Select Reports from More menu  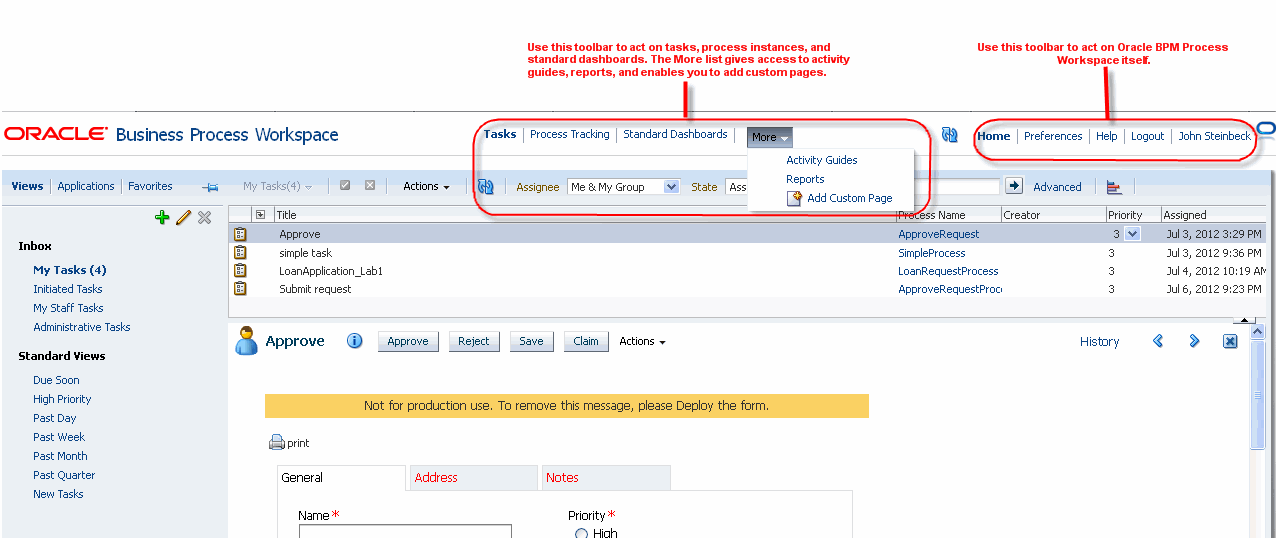(805, 179)
